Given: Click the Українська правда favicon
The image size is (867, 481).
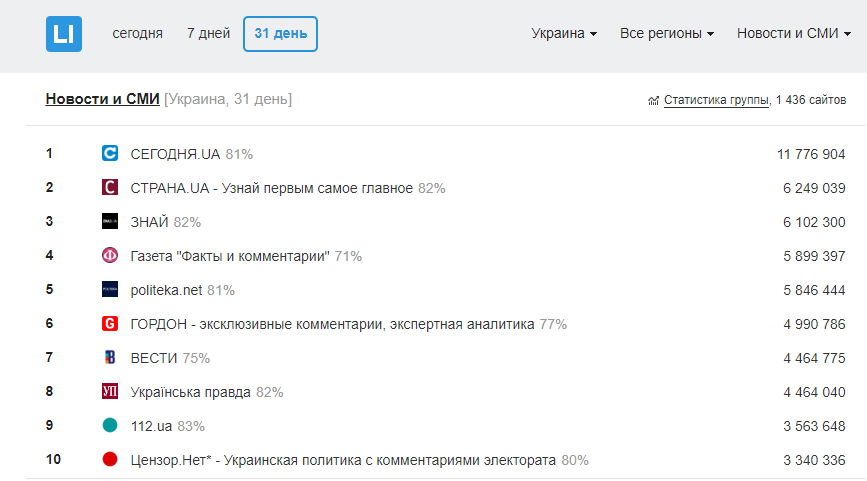Looking at the screenshot, I should (110, 392).
